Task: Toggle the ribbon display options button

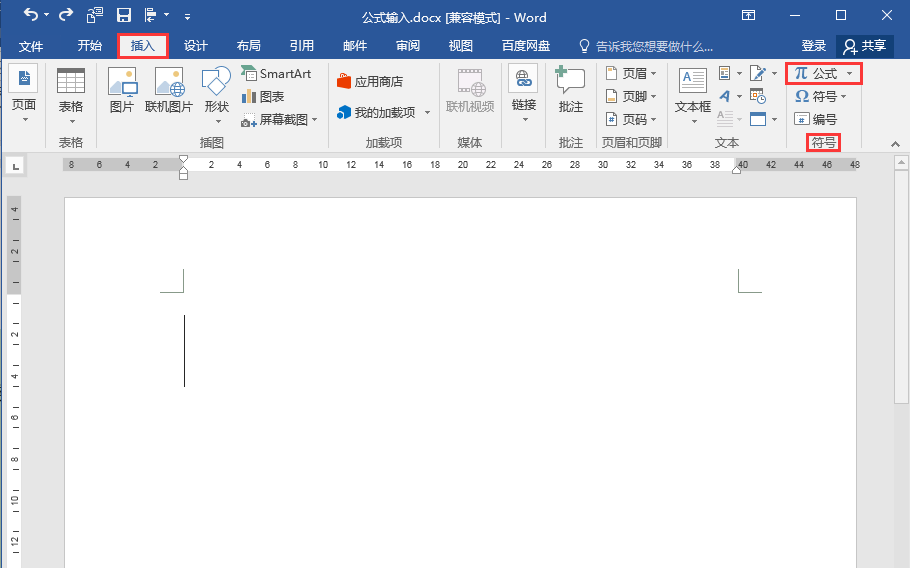Action: point(749,16)
